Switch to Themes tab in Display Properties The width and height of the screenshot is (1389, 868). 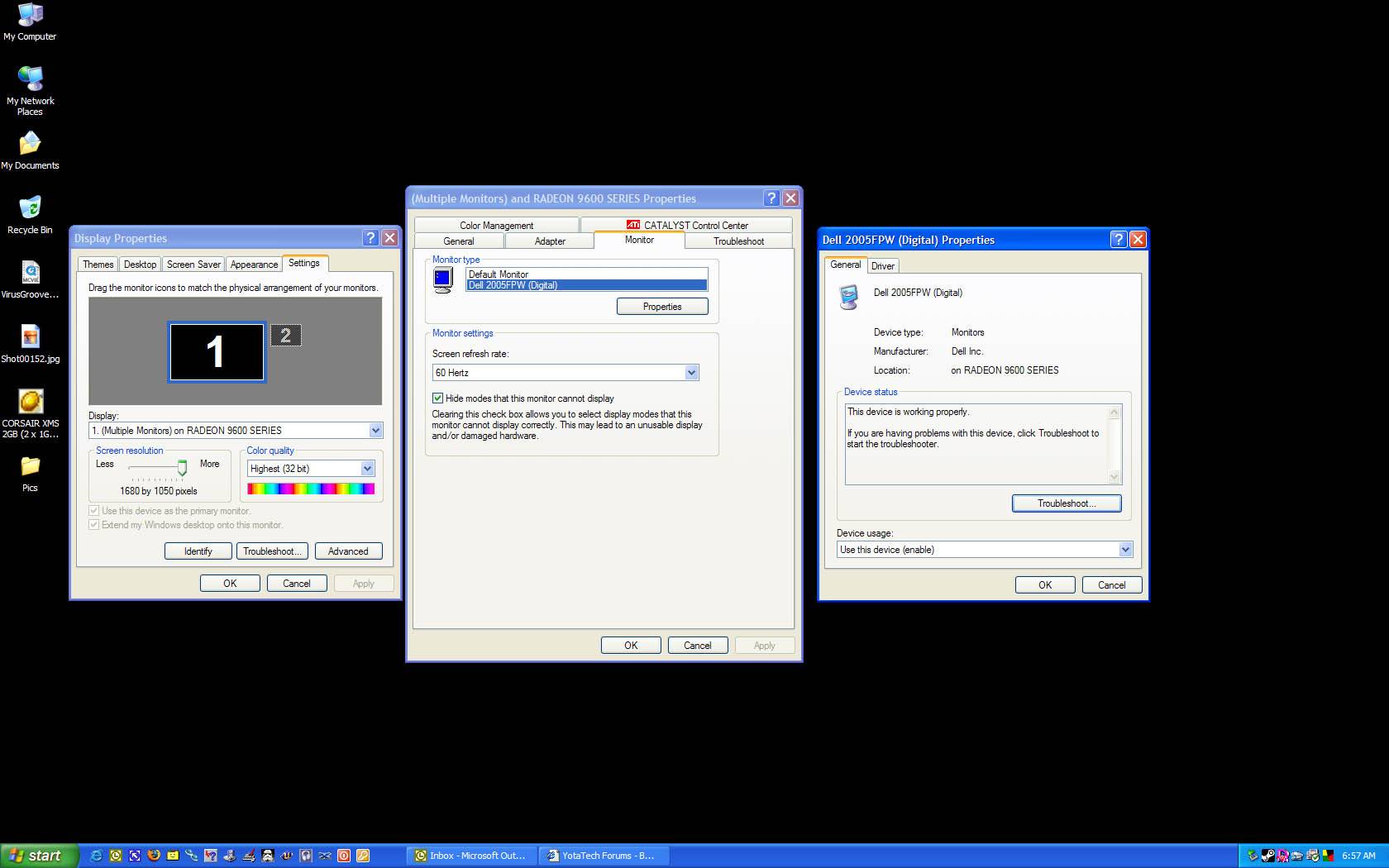pyautogui.click(x=98, y=265)
